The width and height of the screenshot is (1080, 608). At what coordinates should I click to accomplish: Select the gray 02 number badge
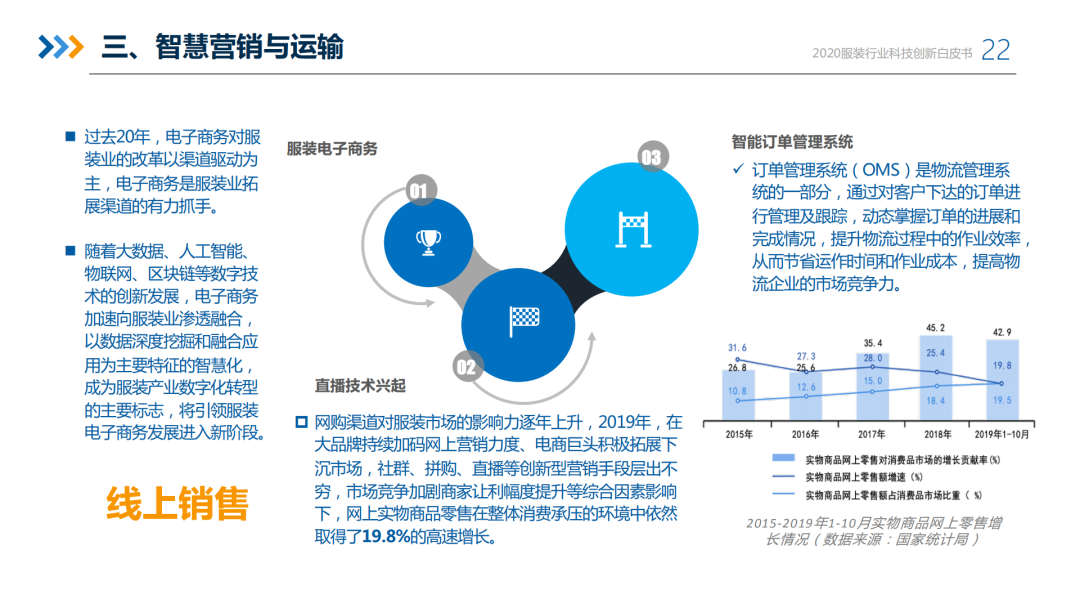[x=467, y=366]
